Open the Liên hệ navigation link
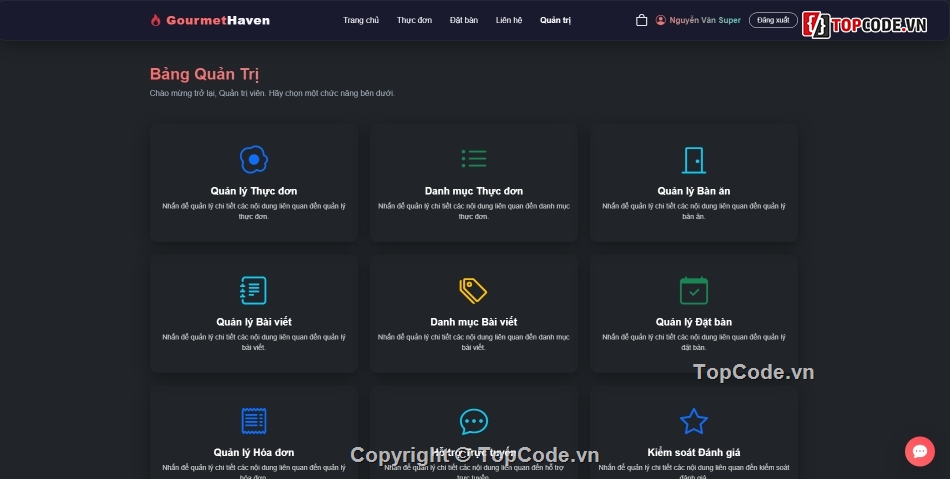The image size is (950, 479). [509, 20]
